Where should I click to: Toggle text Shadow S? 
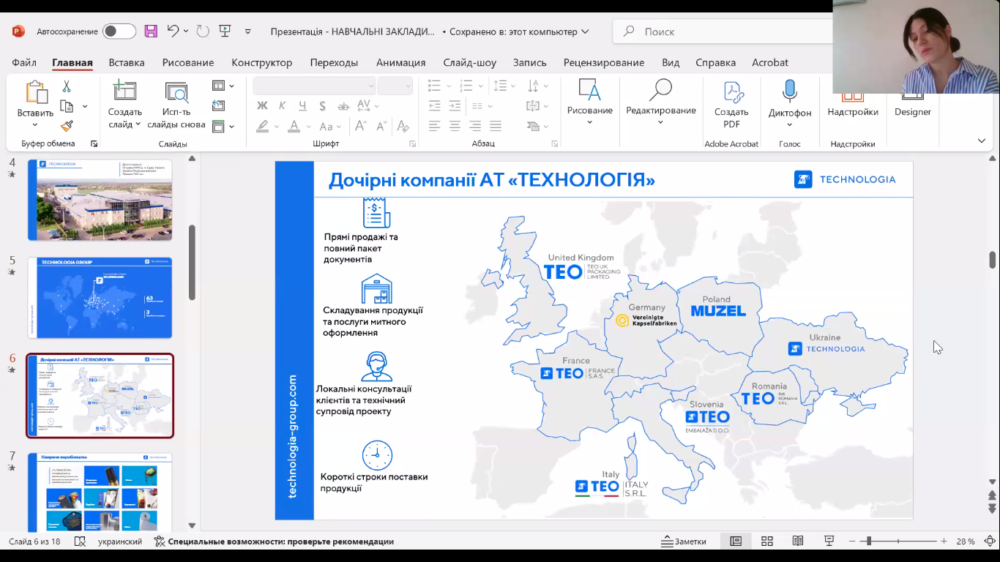tap(322, 106)
